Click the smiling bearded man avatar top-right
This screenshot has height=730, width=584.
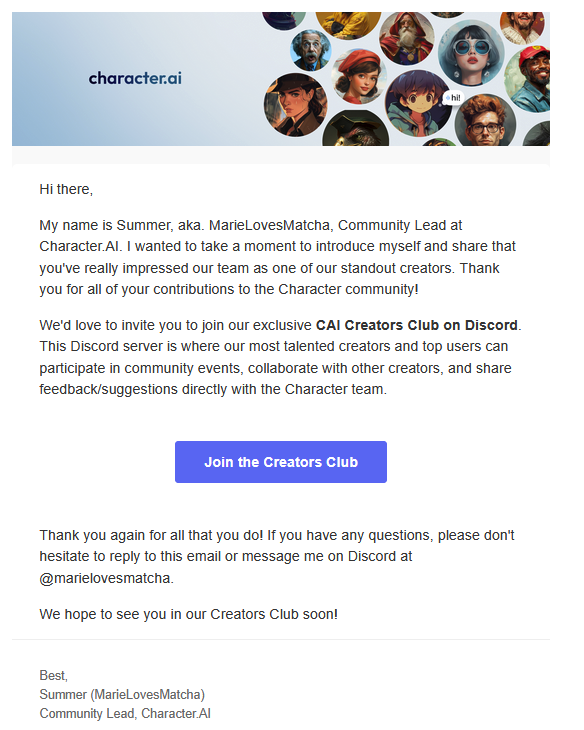point(524,26)
